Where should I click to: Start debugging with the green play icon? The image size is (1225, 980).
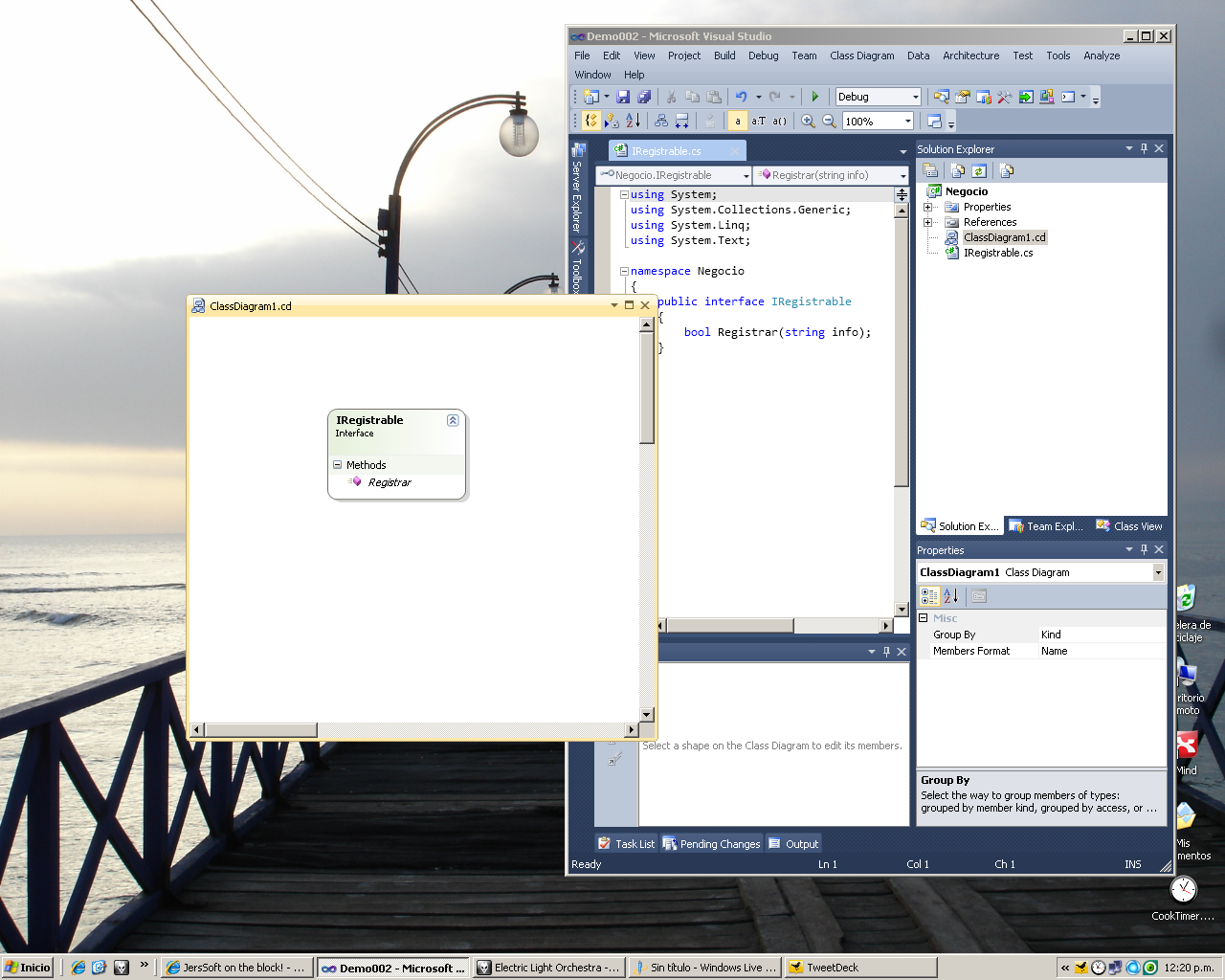pos(814,97)
